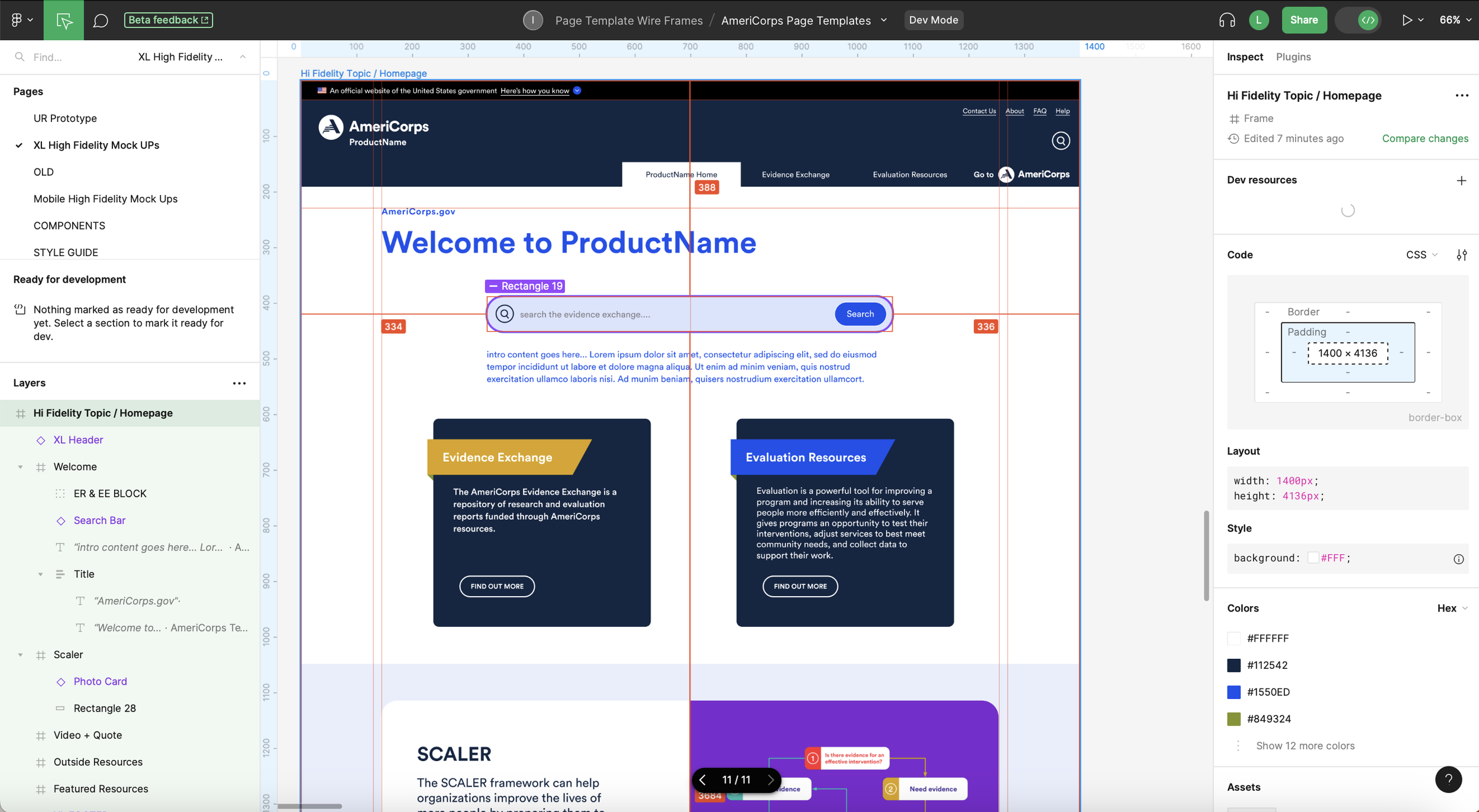Click the Compare changes link
This screenshot has width=1479, height=812.
[1425, 138]
